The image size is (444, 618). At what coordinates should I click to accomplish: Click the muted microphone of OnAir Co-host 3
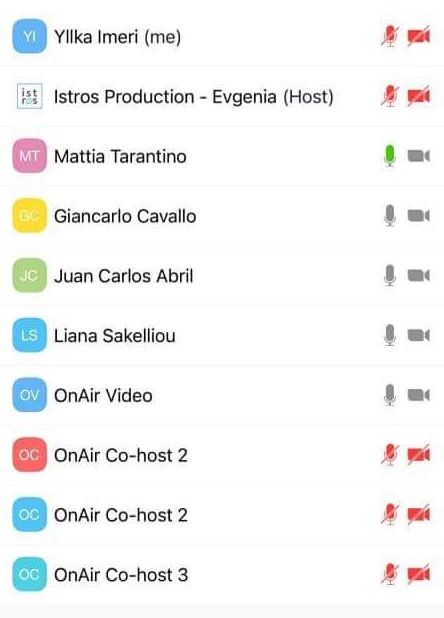390,574
